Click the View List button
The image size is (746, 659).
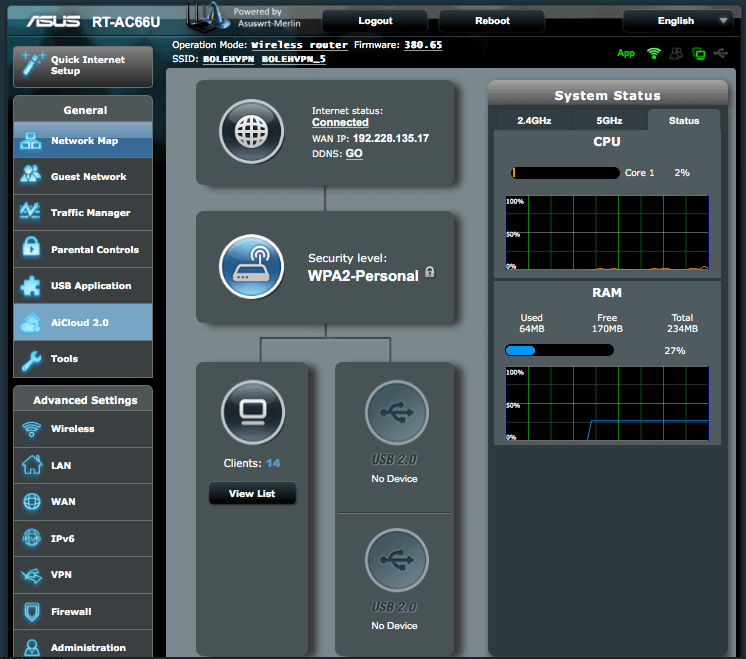(252, 493)
